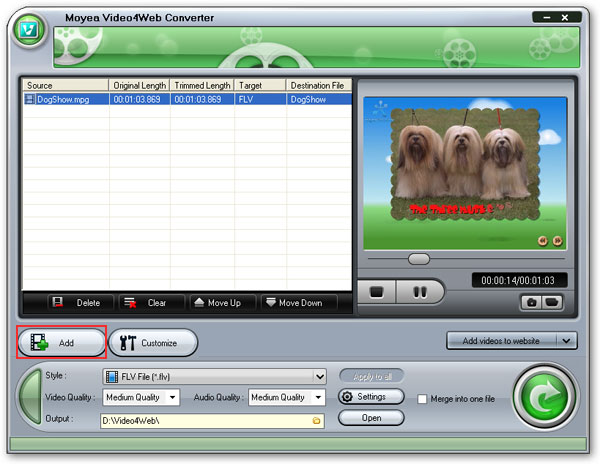Viewport: 600px width, 464px height.
Task: Click the Original Length column header
Action: 140,85
